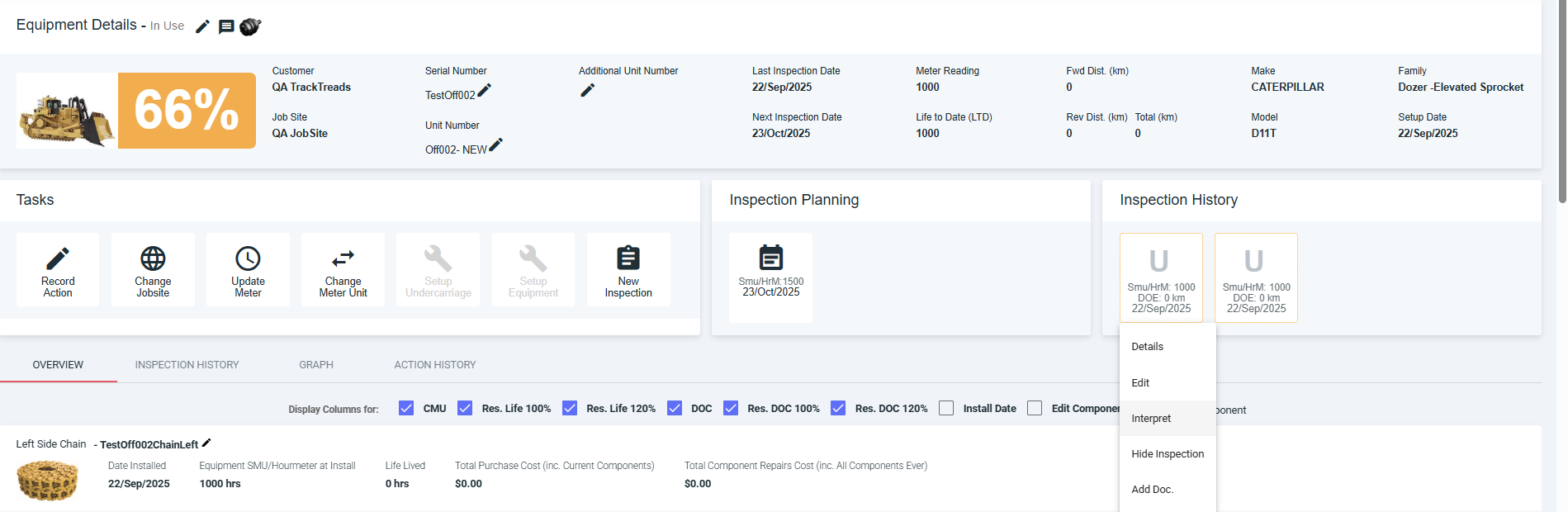Open the Record Action task
Image resolution: width=1568 pixels, height=512 pixels.
pos(58,270)
